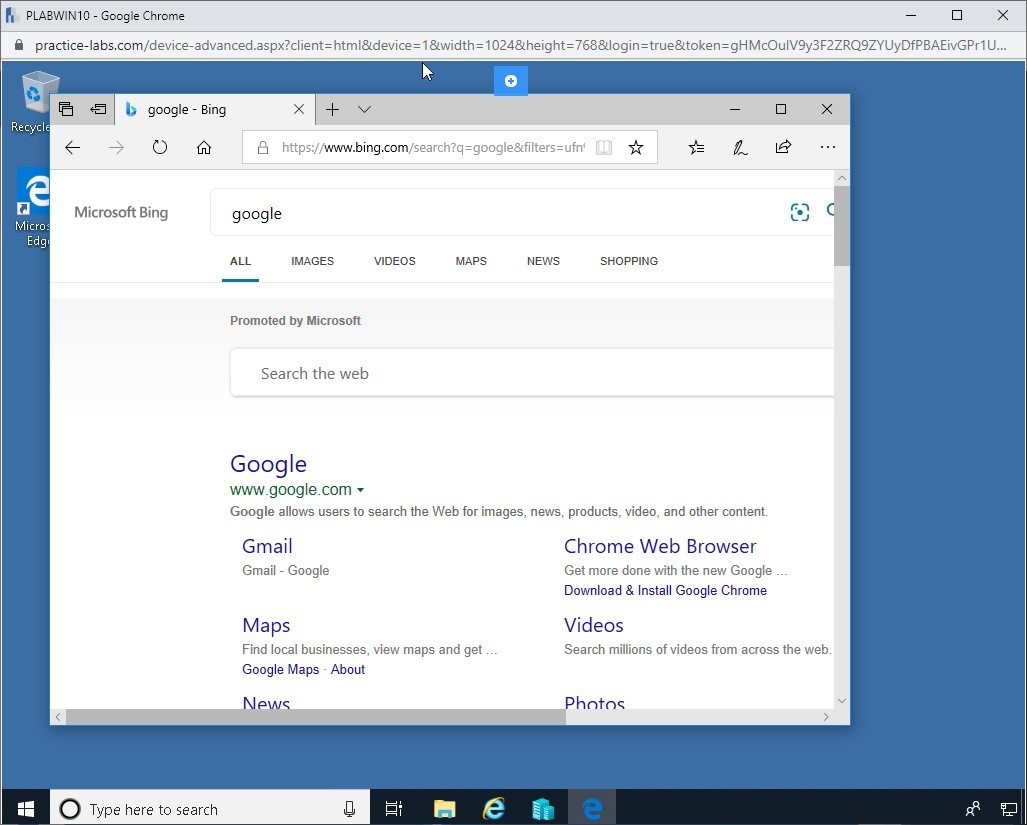Click the Microsoft Edge taskbar icon

[x=592, y=809]
